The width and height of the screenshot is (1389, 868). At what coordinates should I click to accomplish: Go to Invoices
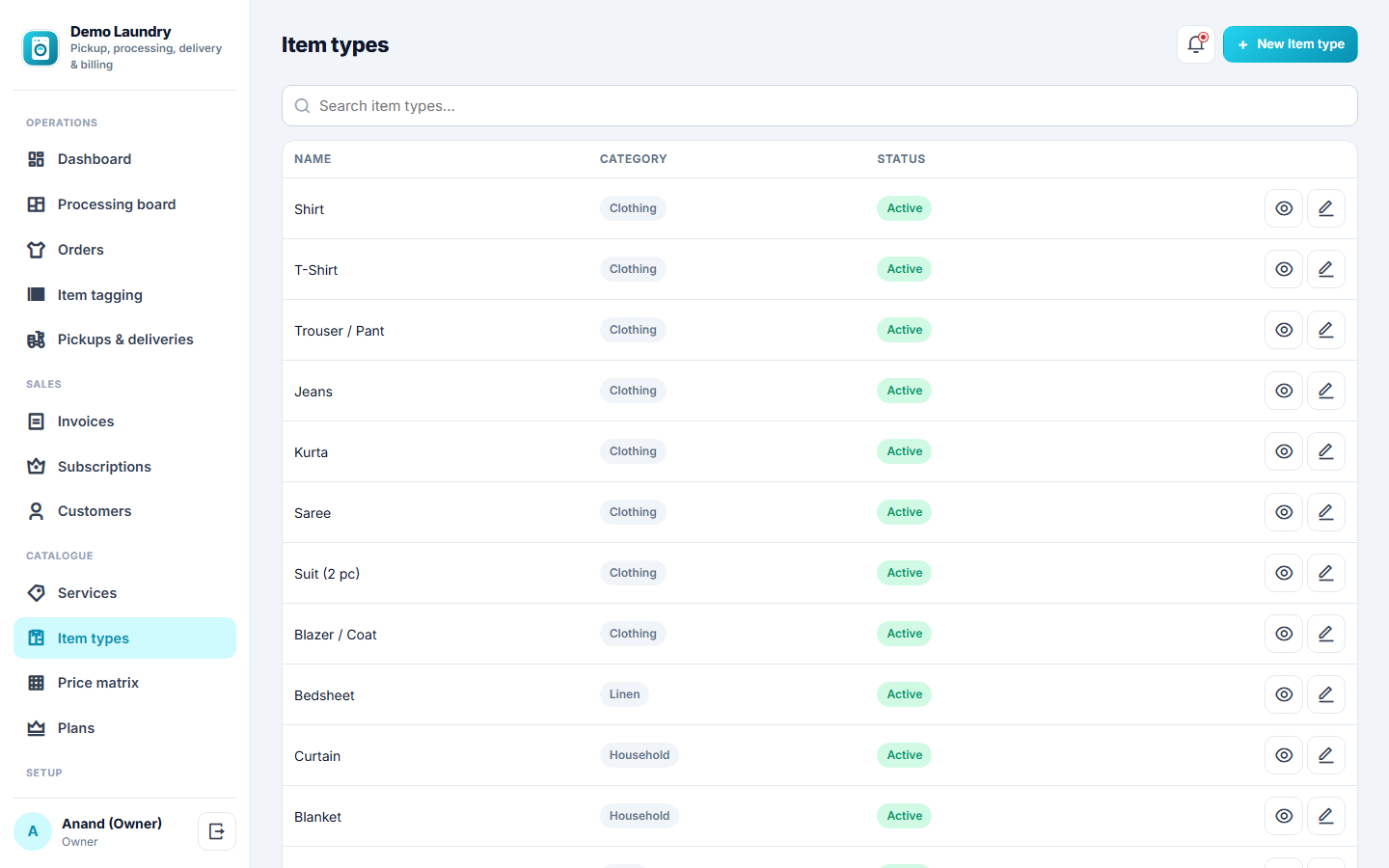click(x=124, y=421)
